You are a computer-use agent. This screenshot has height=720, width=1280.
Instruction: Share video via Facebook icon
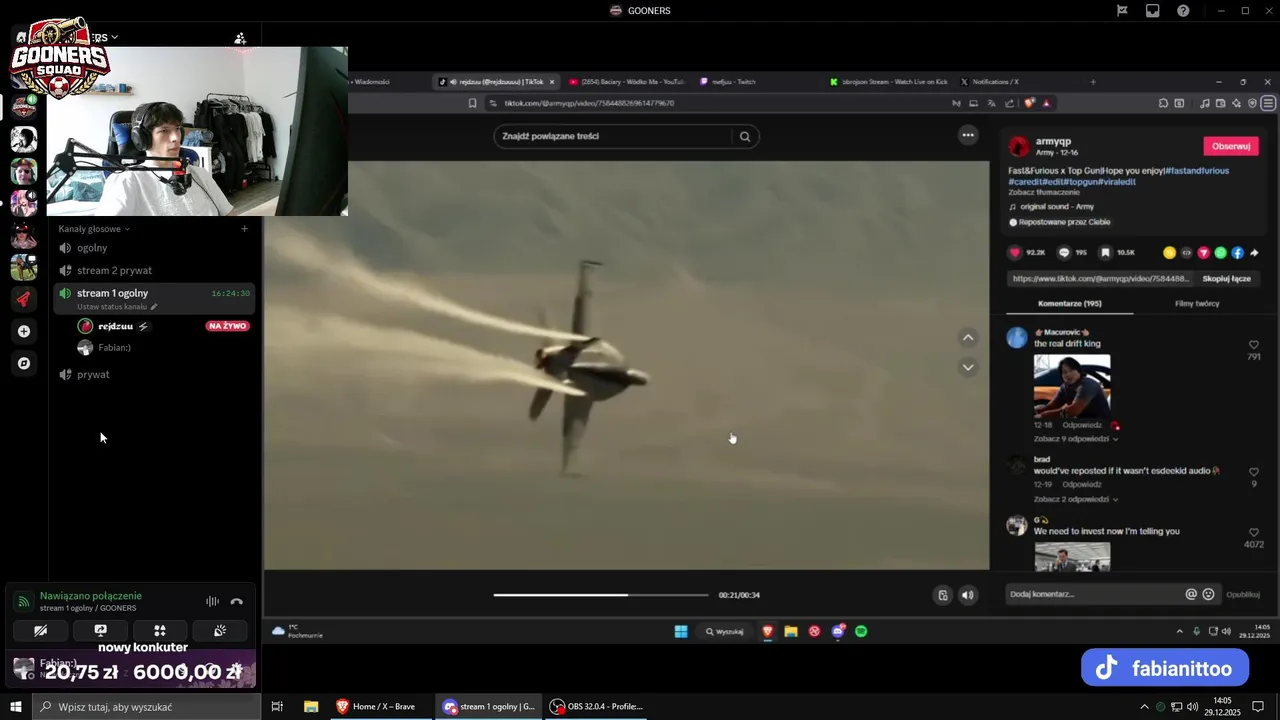[x=1237, y=253]
